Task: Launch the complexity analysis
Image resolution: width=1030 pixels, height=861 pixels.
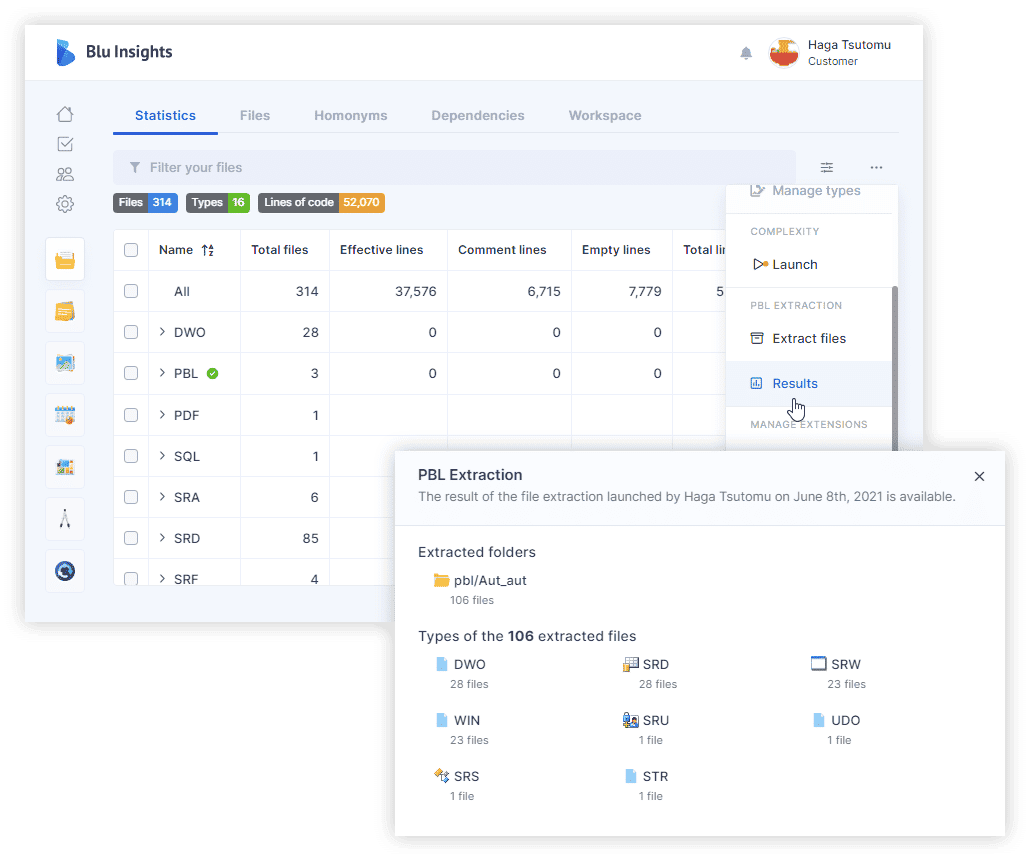Action: [808, 265]
